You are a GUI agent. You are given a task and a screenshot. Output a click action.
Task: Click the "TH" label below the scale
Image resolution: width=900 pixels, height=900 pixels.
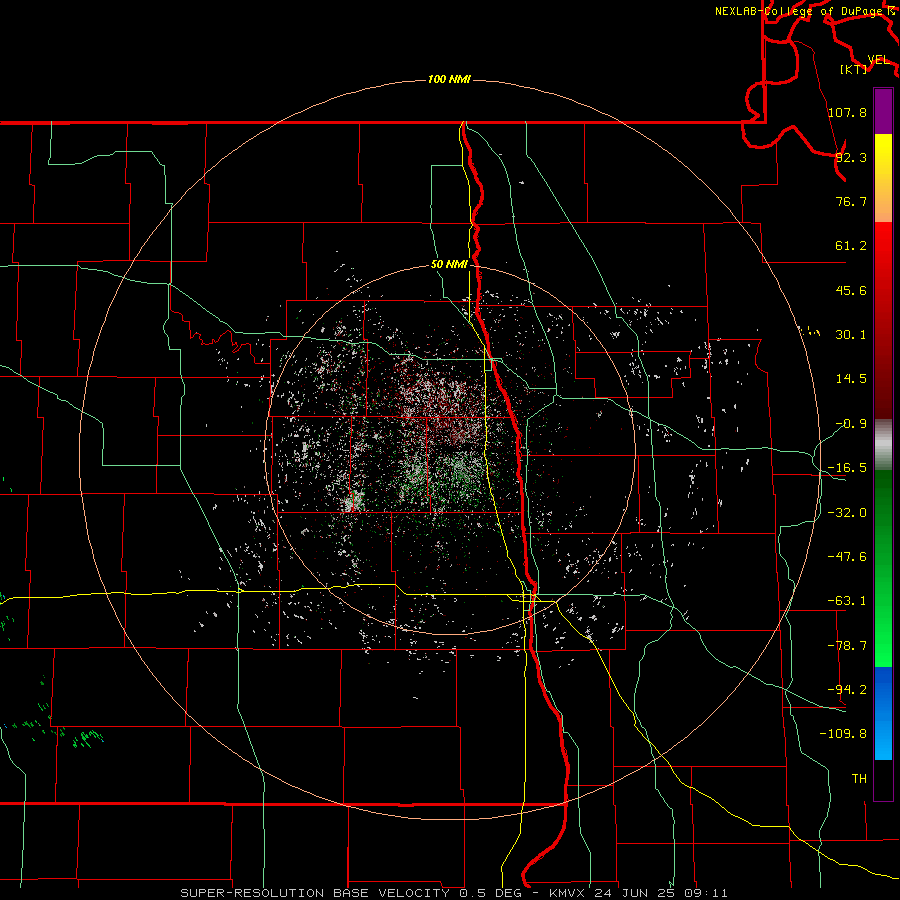click(x=859, y=778)
